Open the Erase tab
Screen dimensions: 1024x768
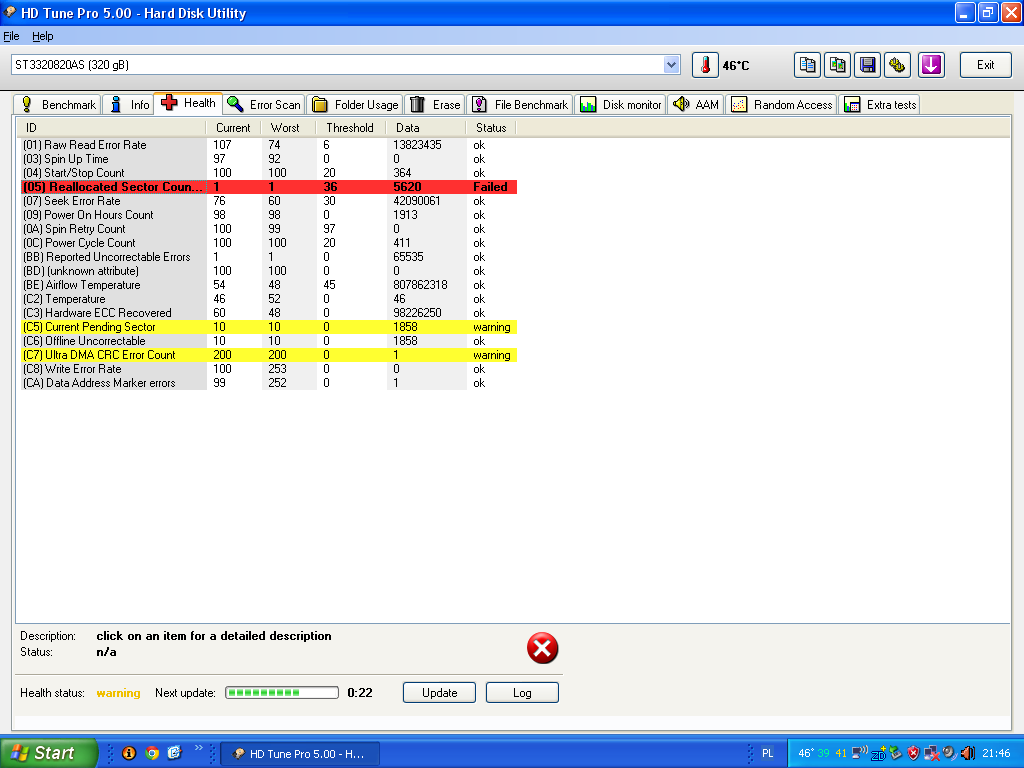pyautogui.click(x=435, y=104)
